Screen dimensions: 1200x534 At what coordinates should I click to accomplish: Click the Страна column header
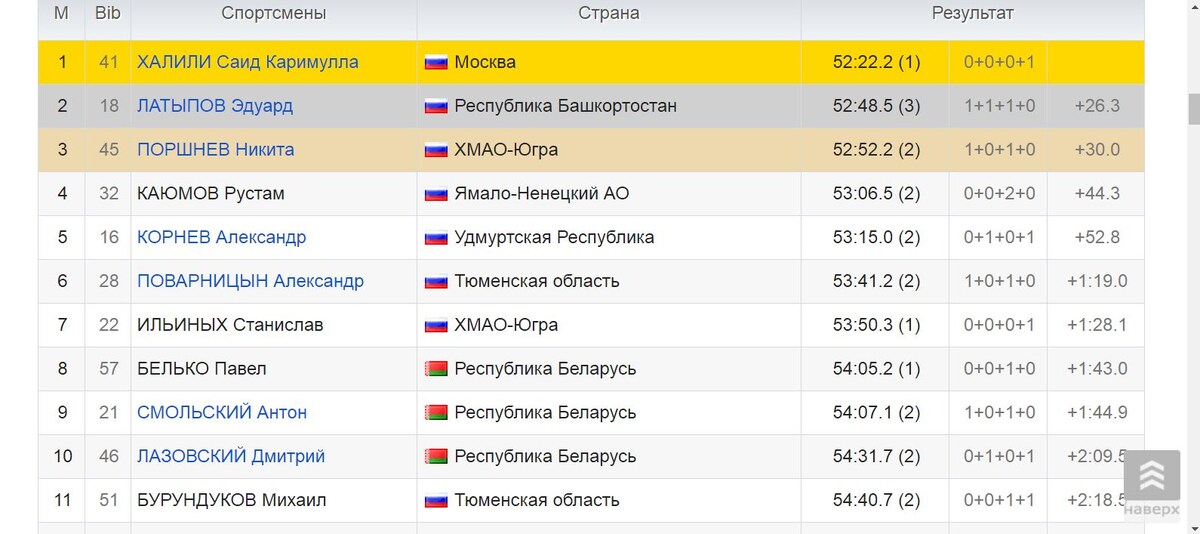click(609, 14)
